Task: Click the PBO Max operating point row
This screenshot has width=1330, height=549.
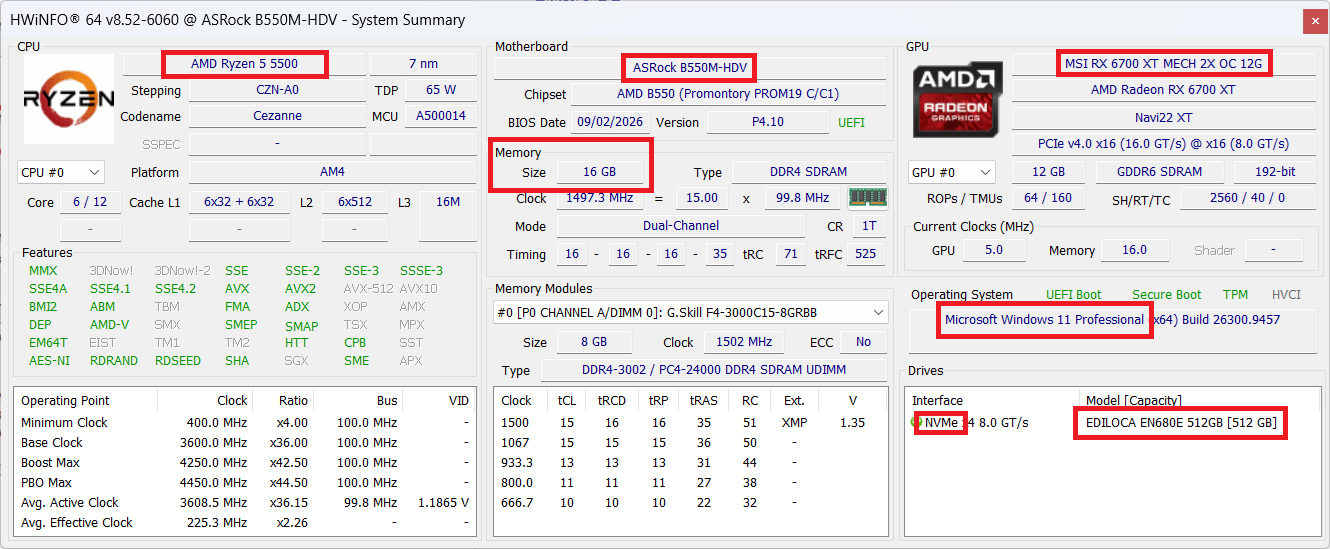Action: point(245,483)
